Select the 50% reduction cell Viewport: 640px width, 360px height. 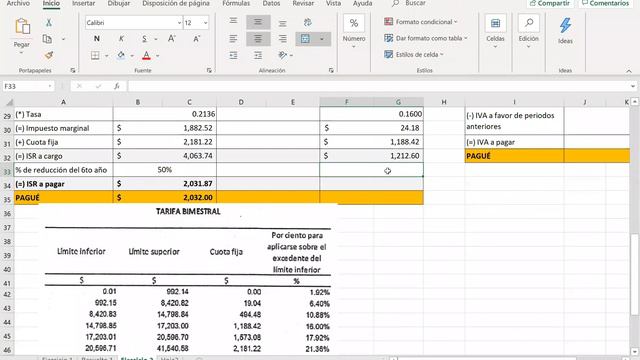(165, 170)
